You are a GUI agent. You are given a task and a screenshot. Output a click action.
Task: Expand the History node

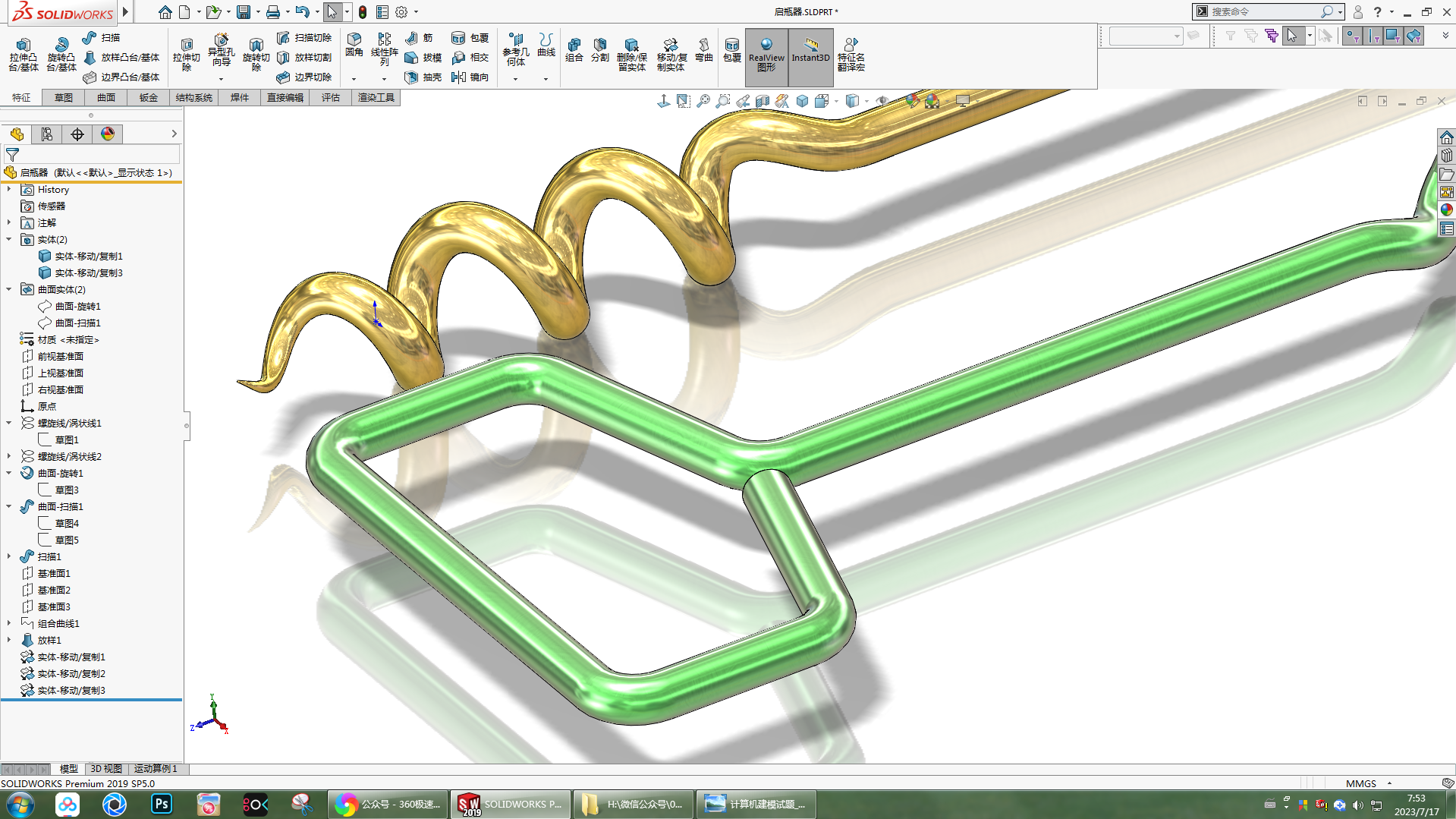coord(9,190)
